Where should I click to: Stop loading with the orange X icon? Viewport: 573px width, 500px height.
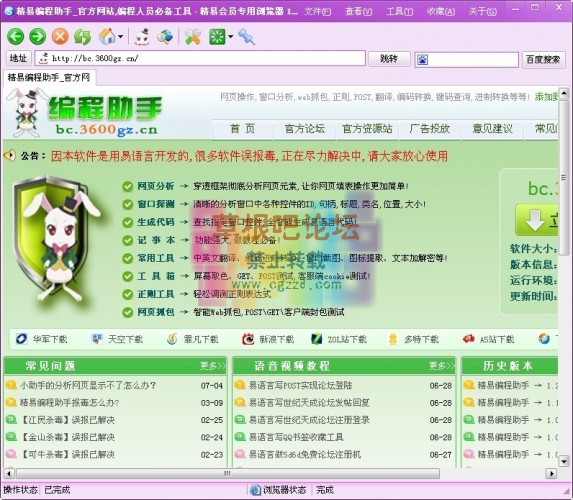(x=60, y=37)
